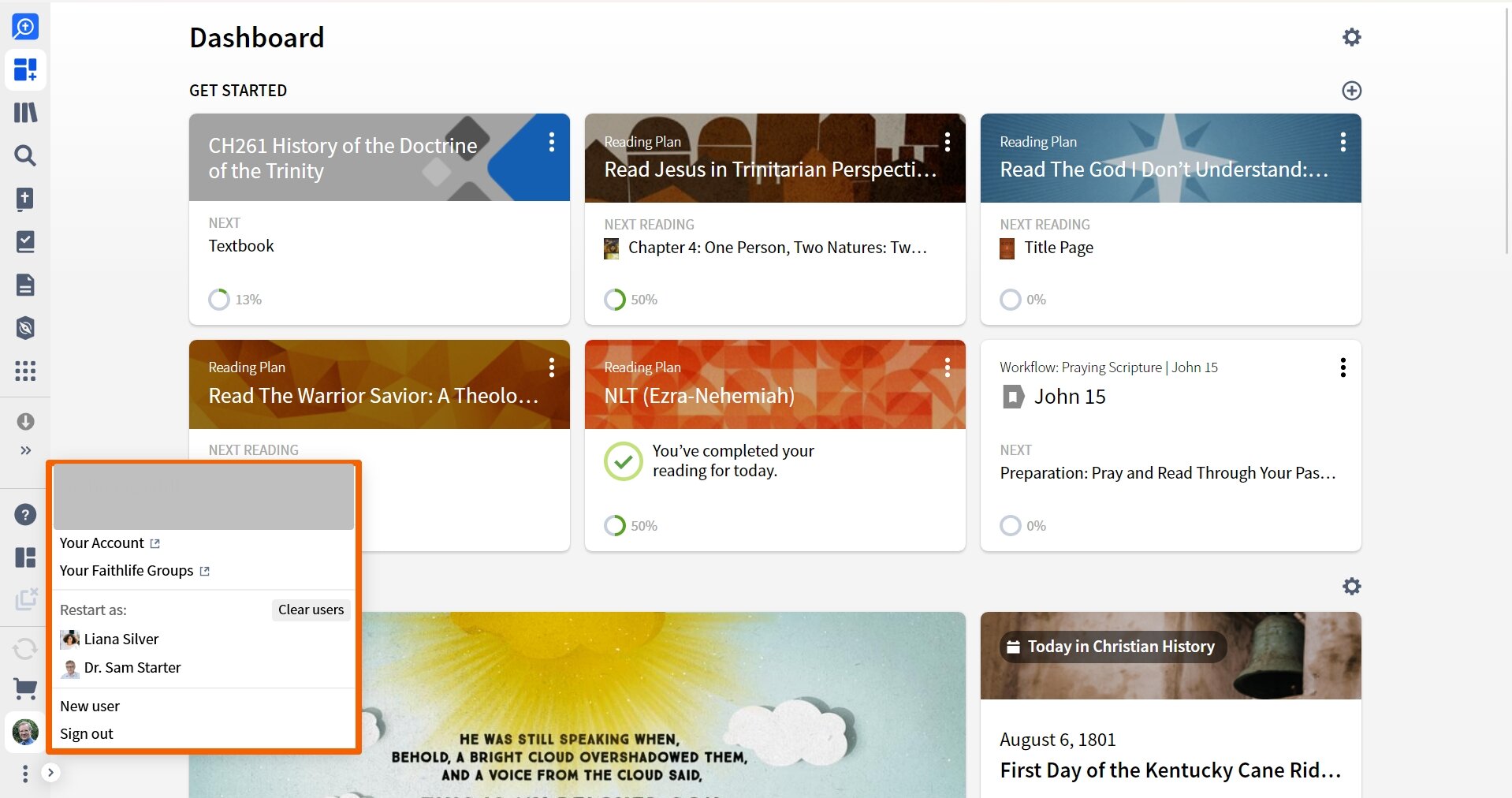The height and width of the screenshot is (798, 1512).
Task: Open First Day of the Kentucky Cane Ridge article
Action: pyautogui.click(x=1170, y=770)
